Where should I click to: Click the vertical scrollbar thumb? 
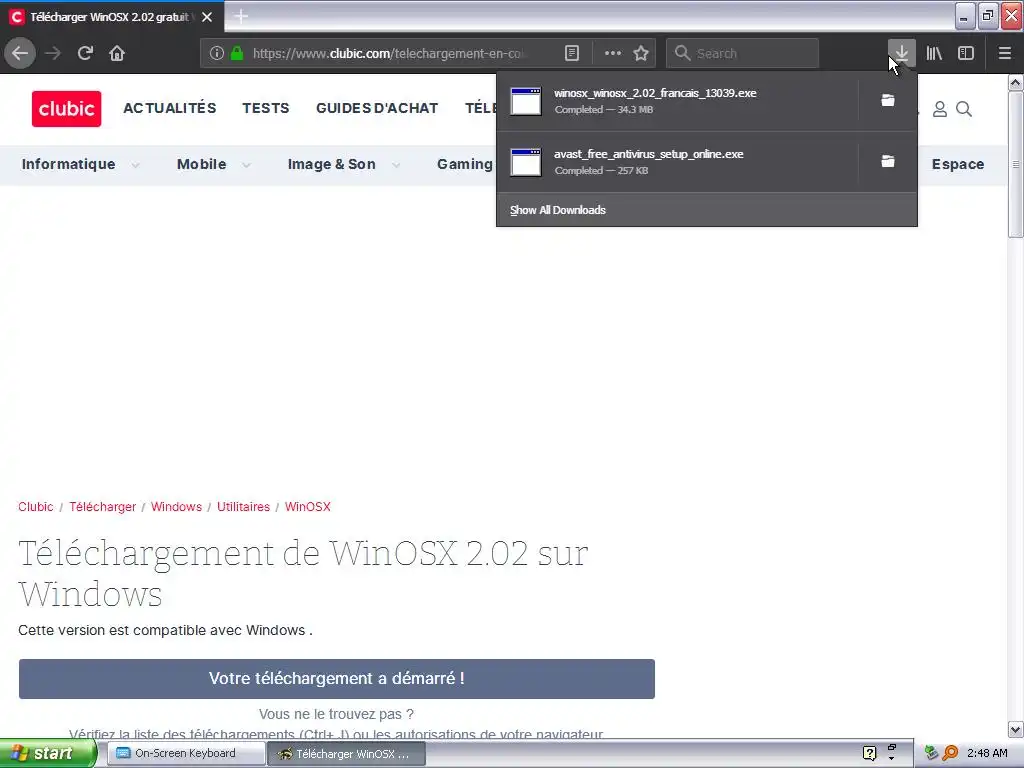(x=1015, y=164)
